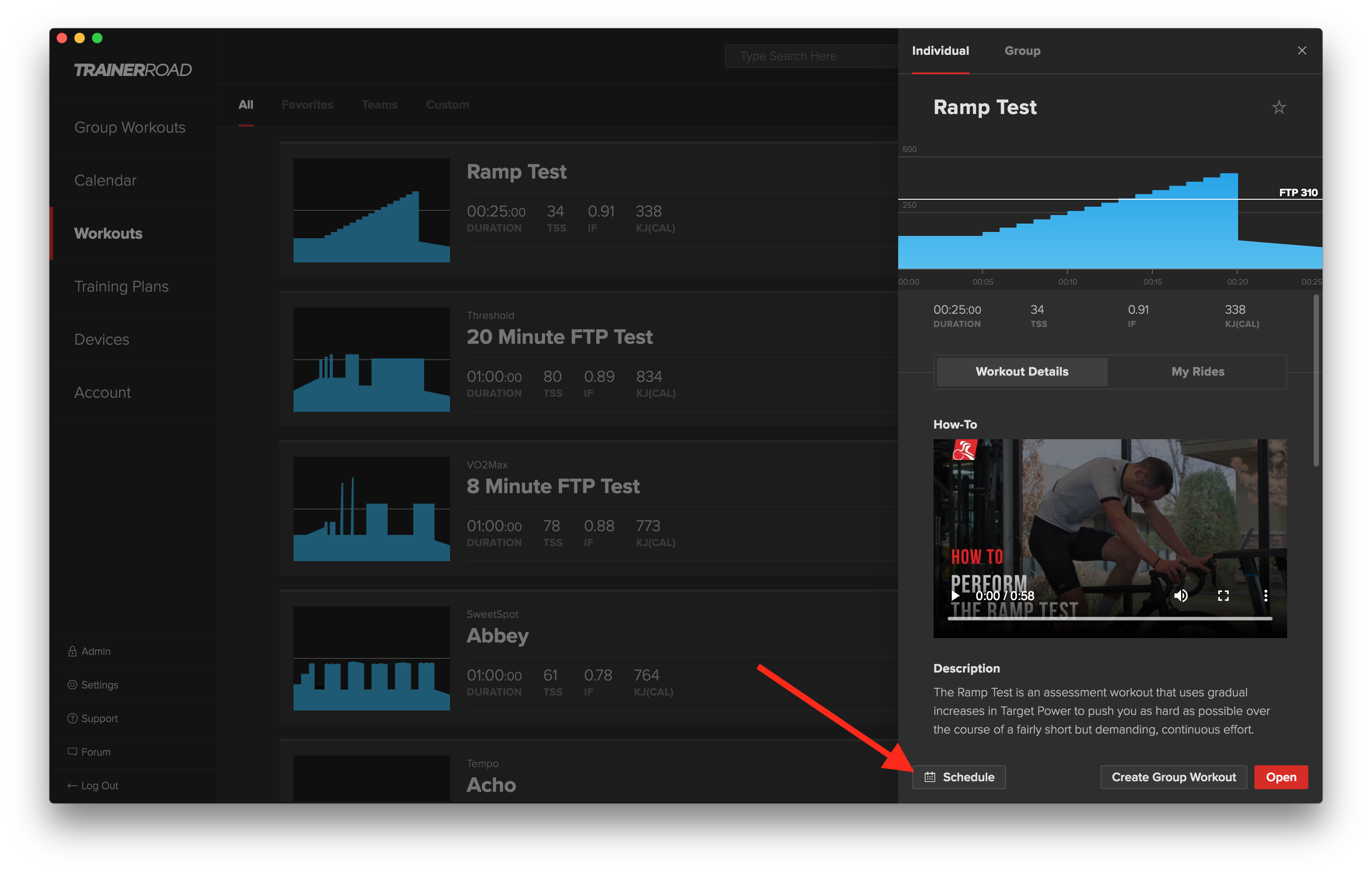Viewport: 1372px width, 874px height.
Task: Open the 8 Minute FTP Test thumbnail
Action: 371,509
